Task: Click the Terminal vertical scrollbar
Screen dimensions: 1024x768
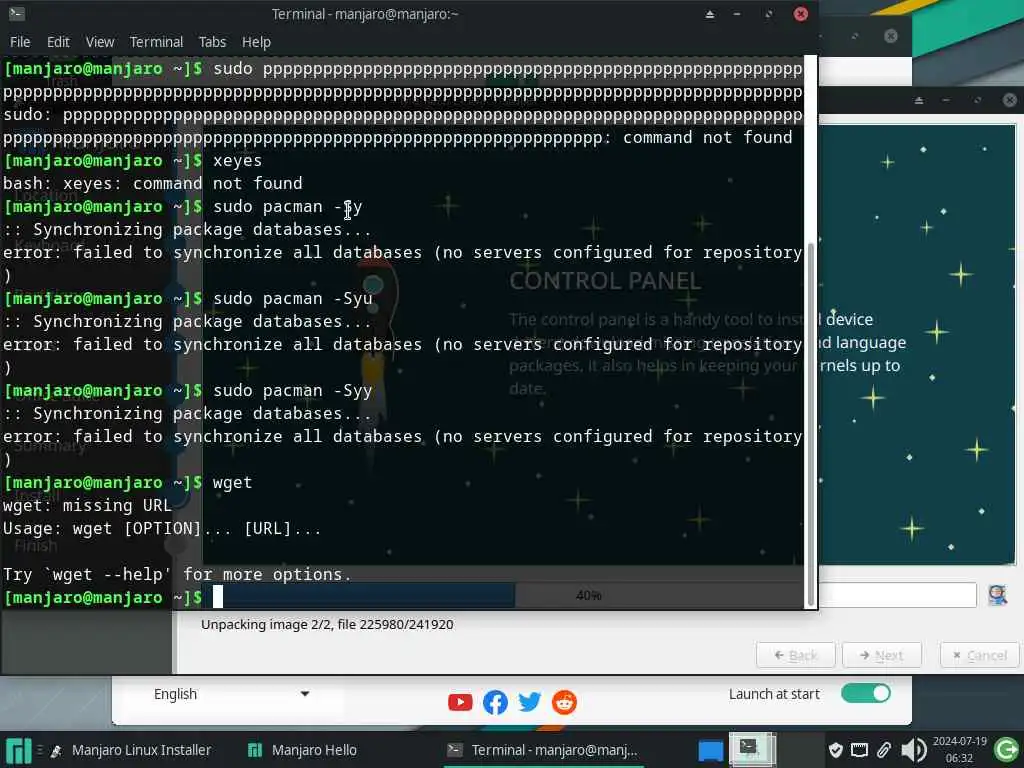Action: click(811, 423)
